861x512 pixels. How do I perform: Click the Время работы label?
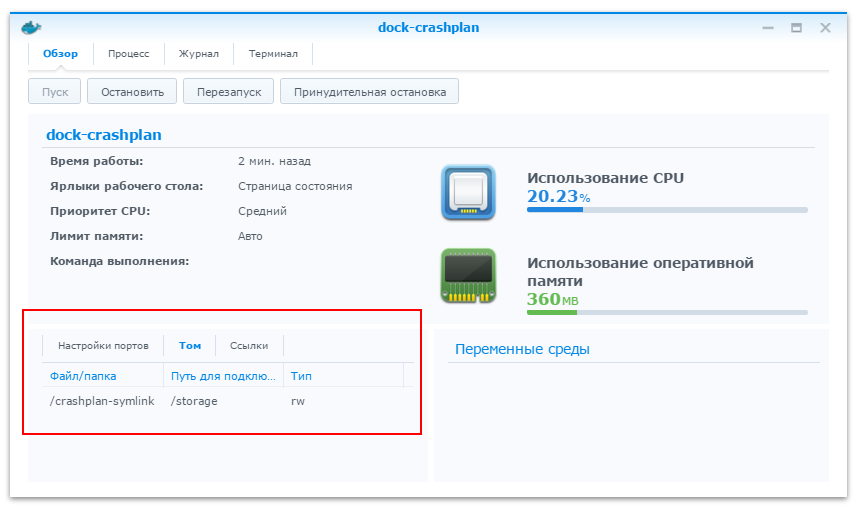point(97,161)
